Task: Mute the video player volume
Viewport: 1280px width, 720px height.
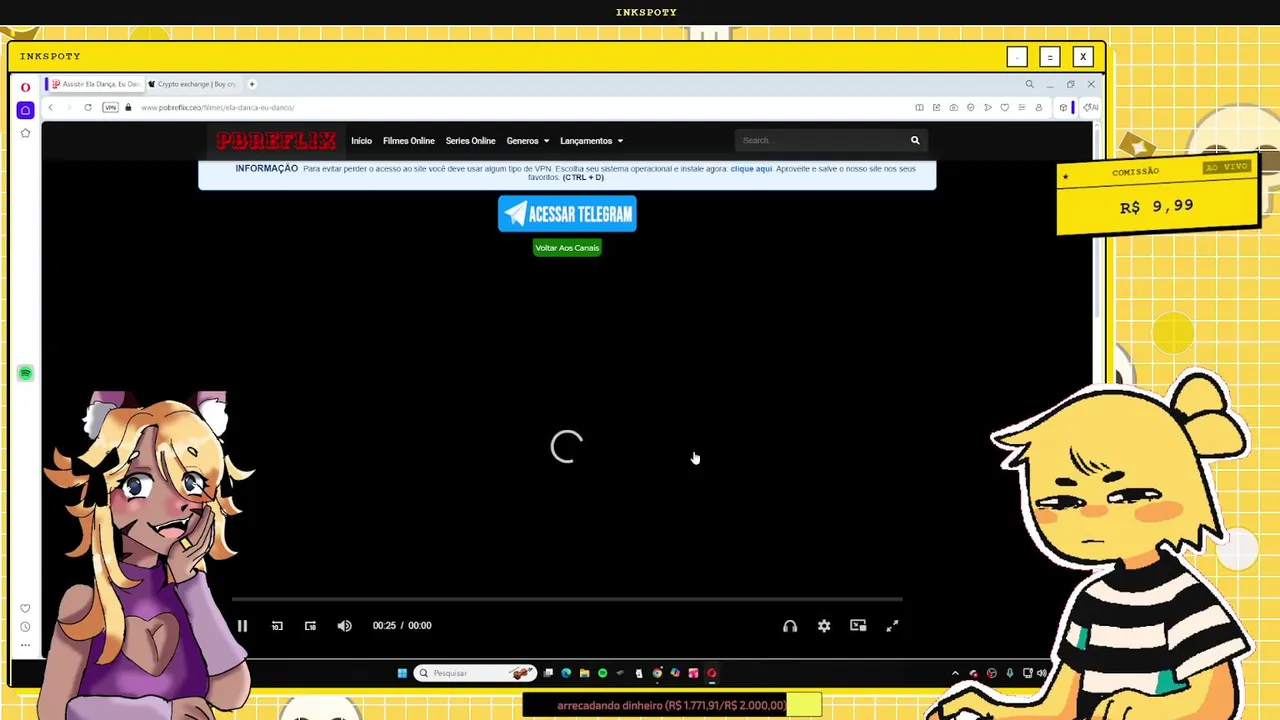Action: click(344, 626)
